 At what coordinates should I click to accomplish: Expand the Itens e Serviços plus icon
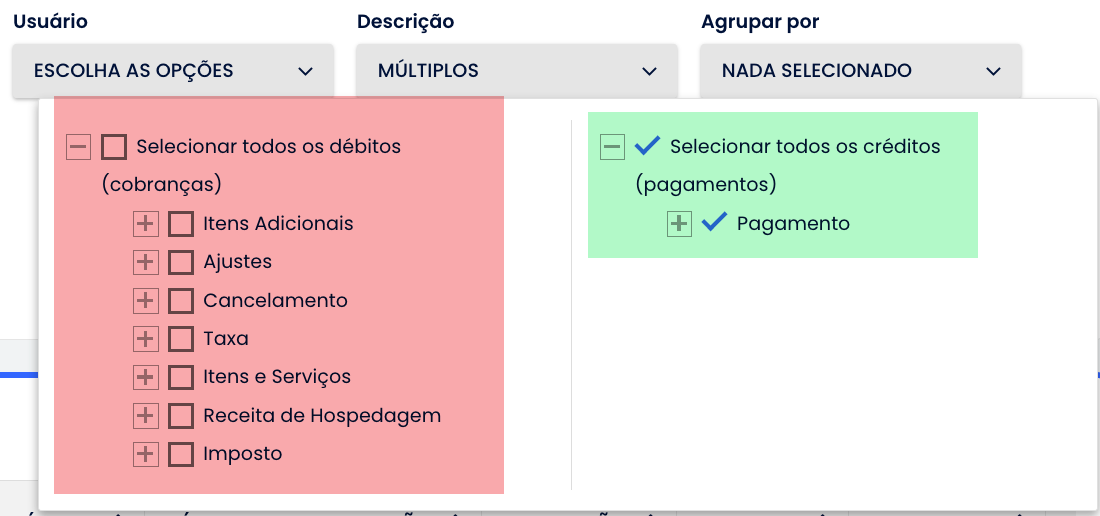tap(146, 377)
